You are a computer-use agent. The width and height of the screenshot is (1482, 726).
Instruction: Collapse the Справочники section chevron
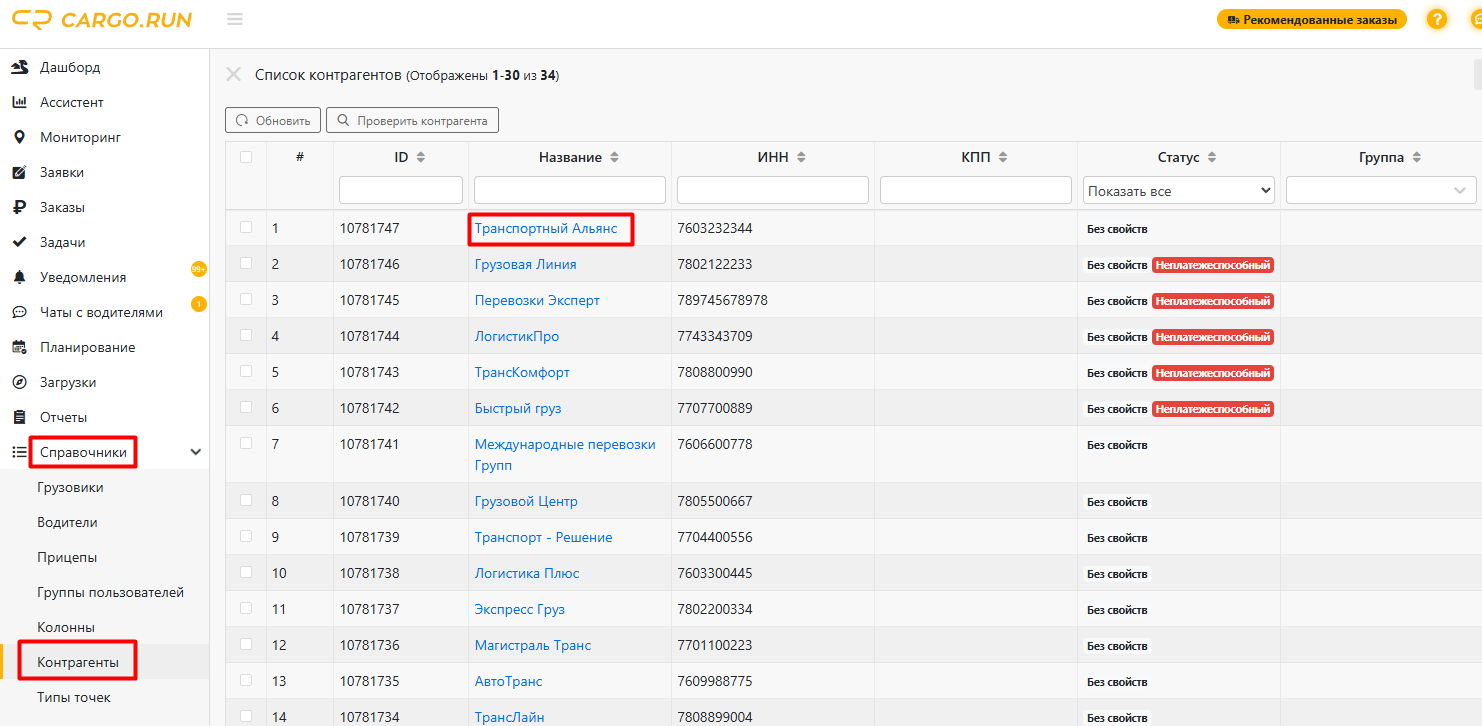pyautogui.click(x=196, y=452)
